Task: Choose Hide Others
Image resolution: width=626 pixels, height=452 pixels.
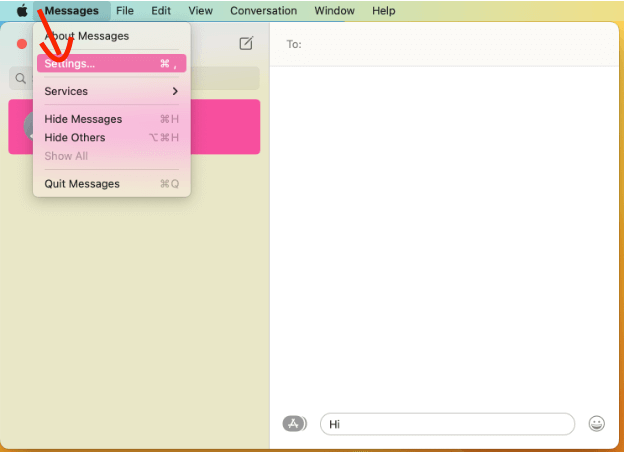Action: point(111,137)
